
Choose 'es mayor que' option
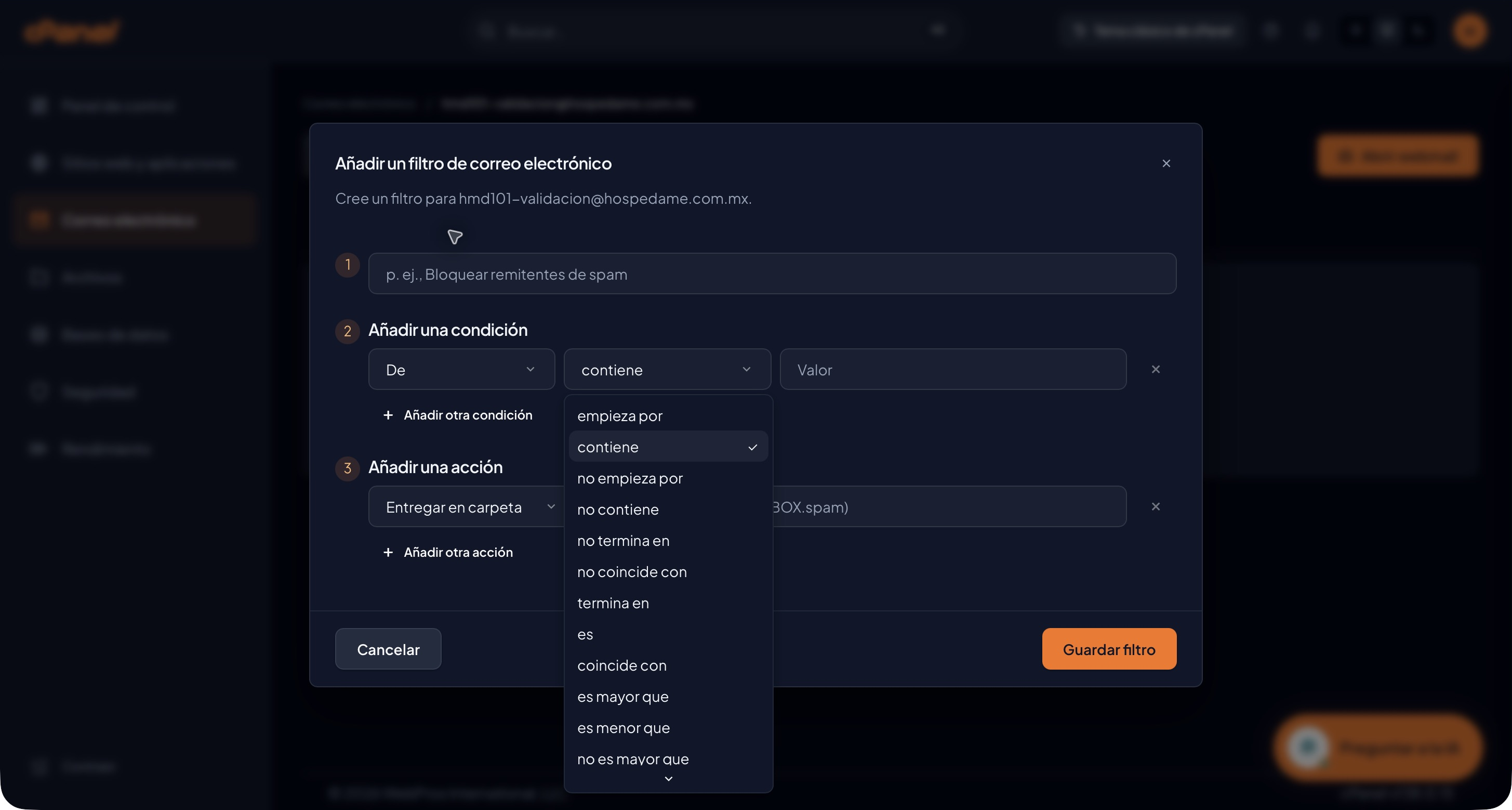pos(668,696)
